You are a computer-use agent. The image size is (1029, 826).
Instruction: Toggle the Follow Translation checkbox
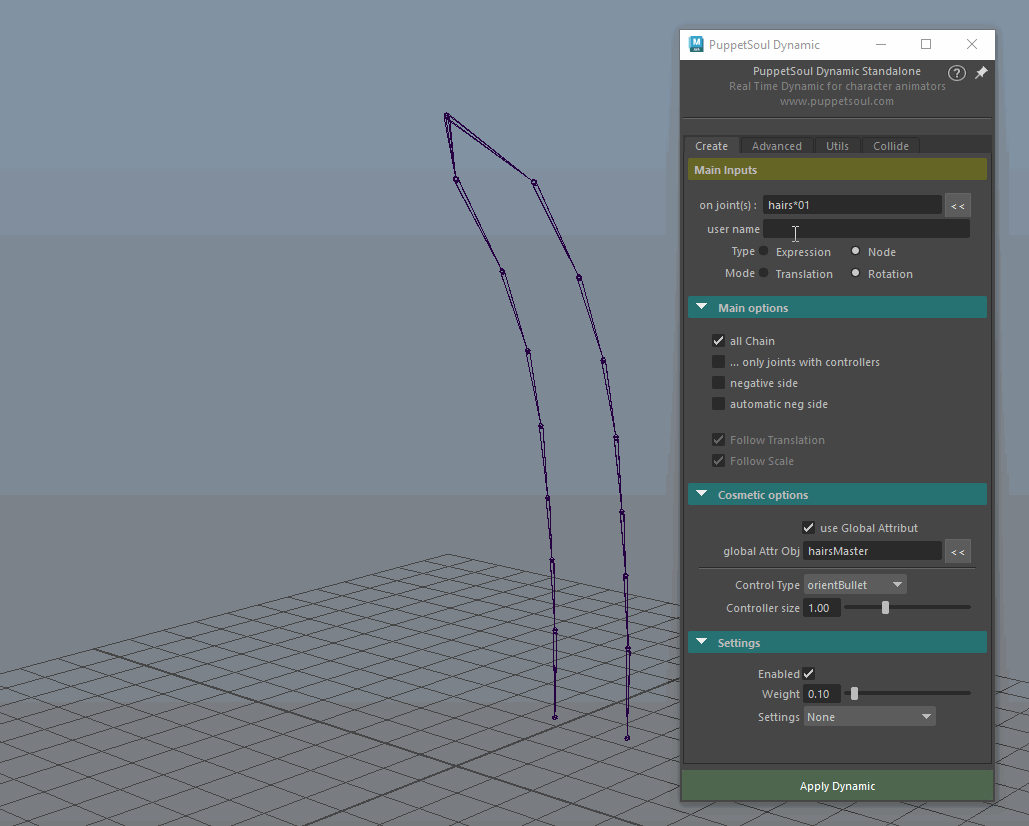719,440
